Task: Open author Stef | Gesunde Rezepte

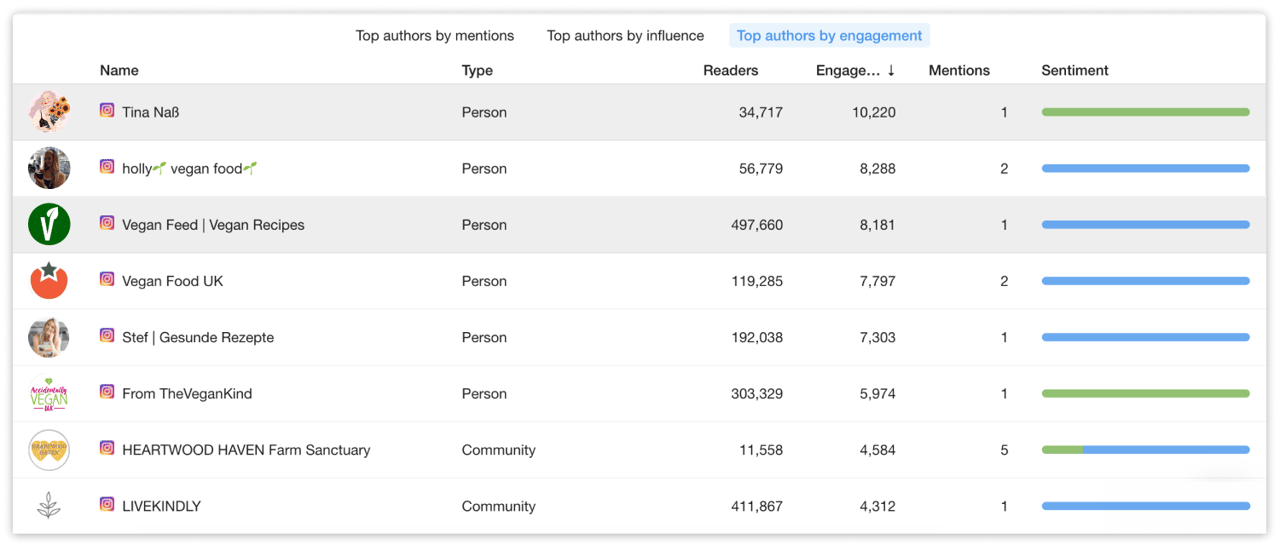Action: click(198, 337)
